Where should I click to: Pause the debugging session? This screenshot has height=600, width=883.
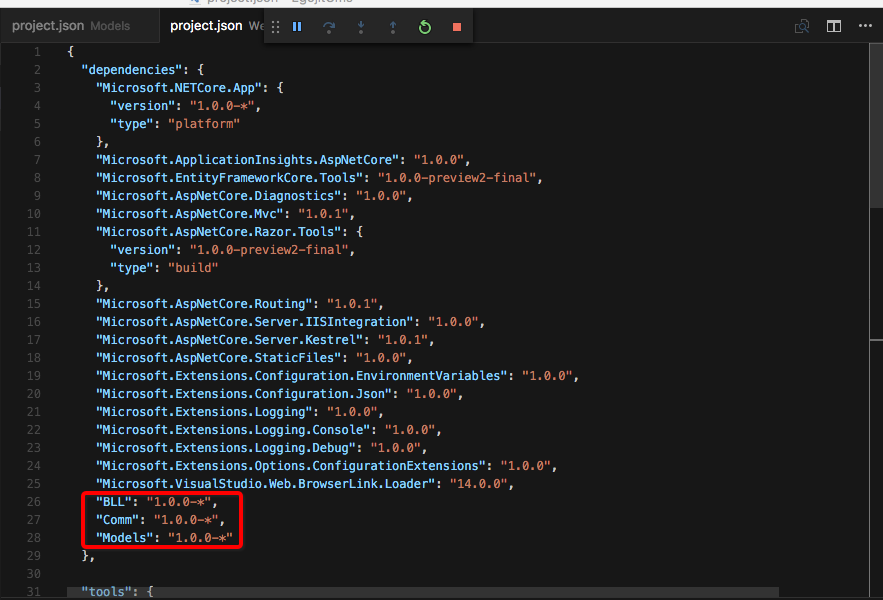pyautogui.click(x=297, y=26)
